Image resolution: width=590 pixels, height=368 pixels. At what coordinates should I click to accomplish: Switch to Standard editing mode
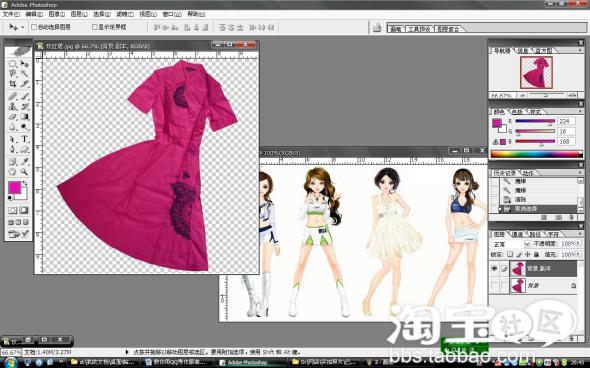pos(13,210)
